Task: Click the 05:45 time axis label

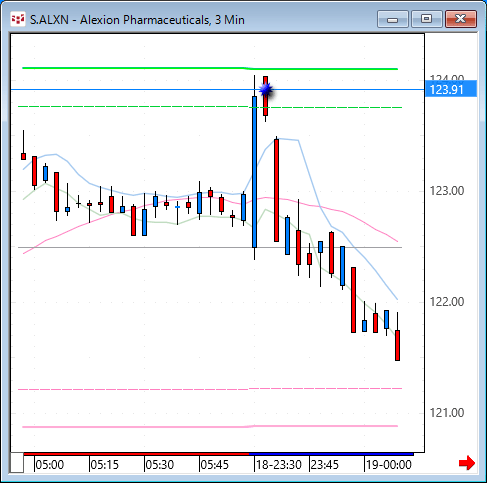Action: (215, 465)
